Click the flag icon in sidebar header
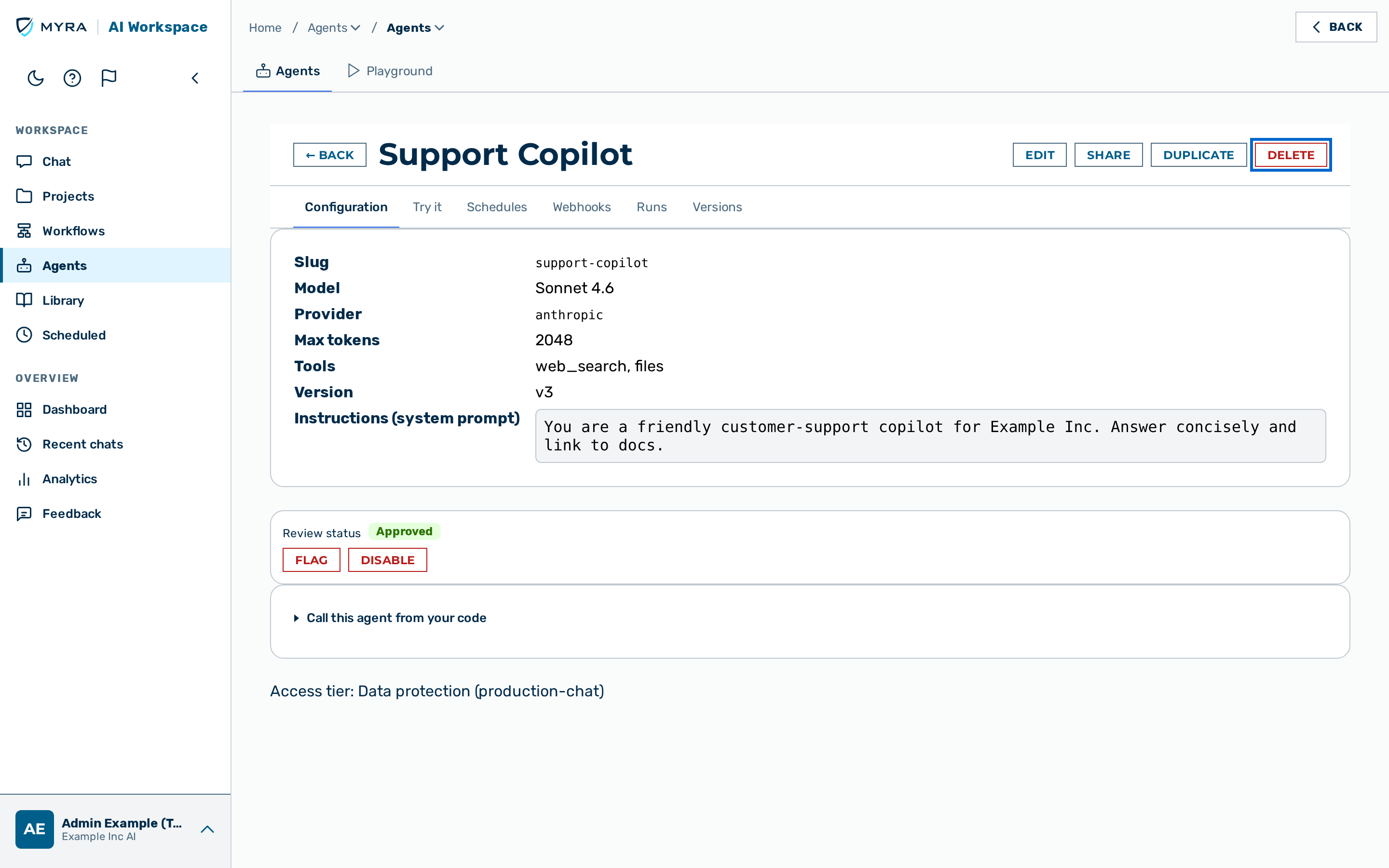This screenshot has width=1389, height=868. pyautogui.click(x=109, y=78)
